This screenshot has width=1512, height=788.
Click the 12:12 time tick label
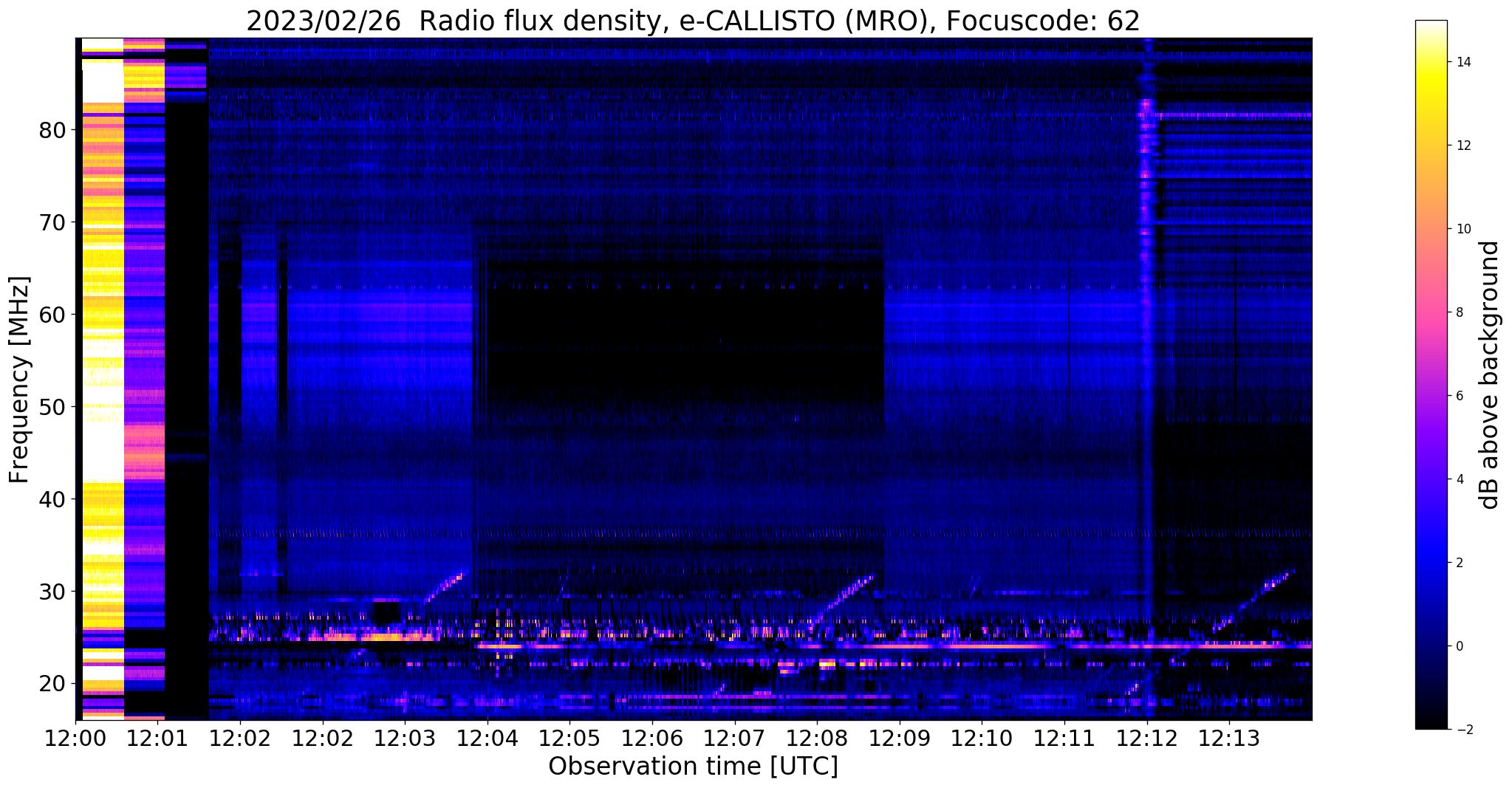1147,738
